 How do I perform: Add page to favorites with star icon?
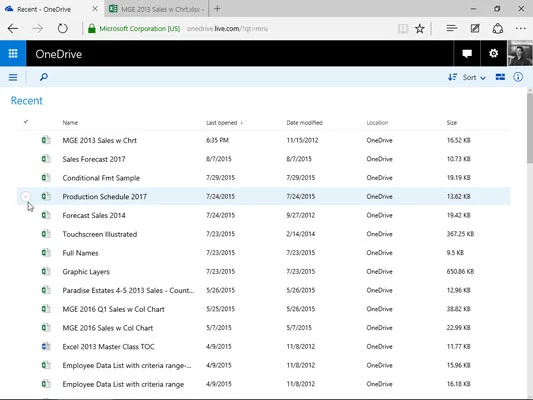(420, 29)
